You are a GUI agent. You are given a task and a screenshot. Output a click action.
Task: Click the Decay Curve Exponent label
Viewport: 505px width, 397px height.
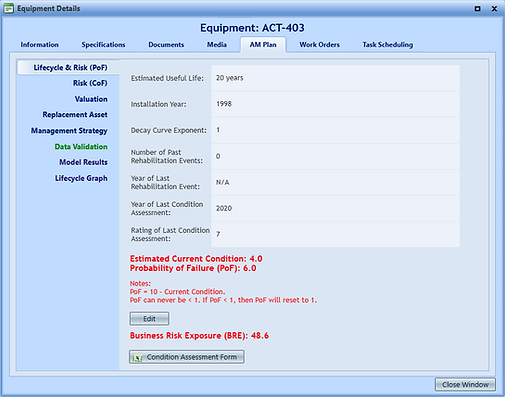pyautogui.click(x=169, y=130)
